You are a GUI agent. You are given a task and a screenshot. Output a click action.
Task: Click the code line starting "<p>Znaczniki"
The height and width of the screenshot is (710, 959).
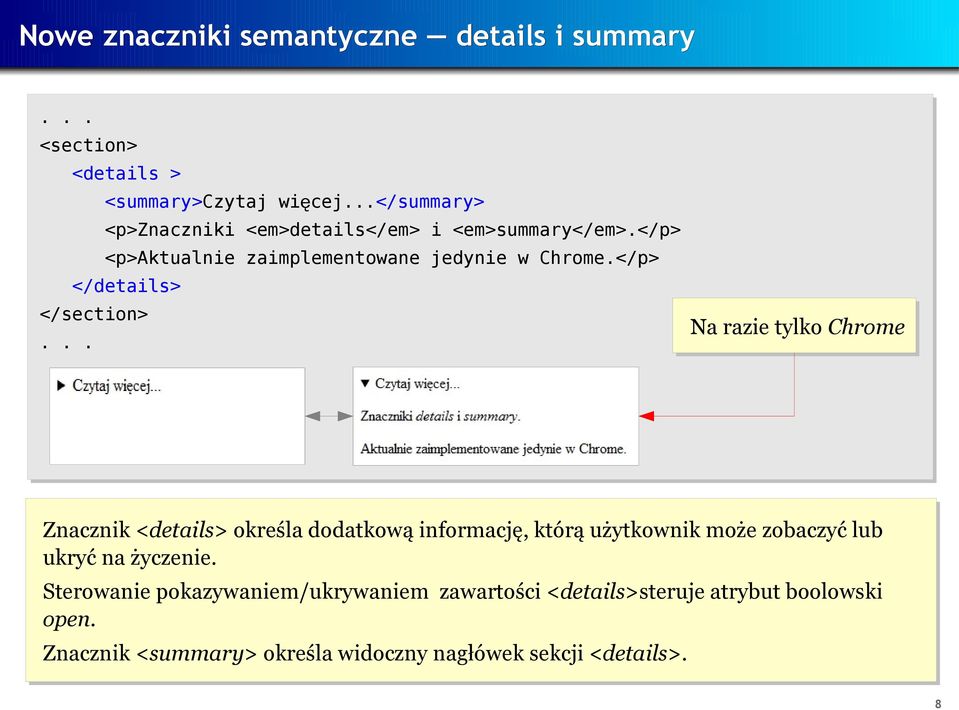[392, 230]
